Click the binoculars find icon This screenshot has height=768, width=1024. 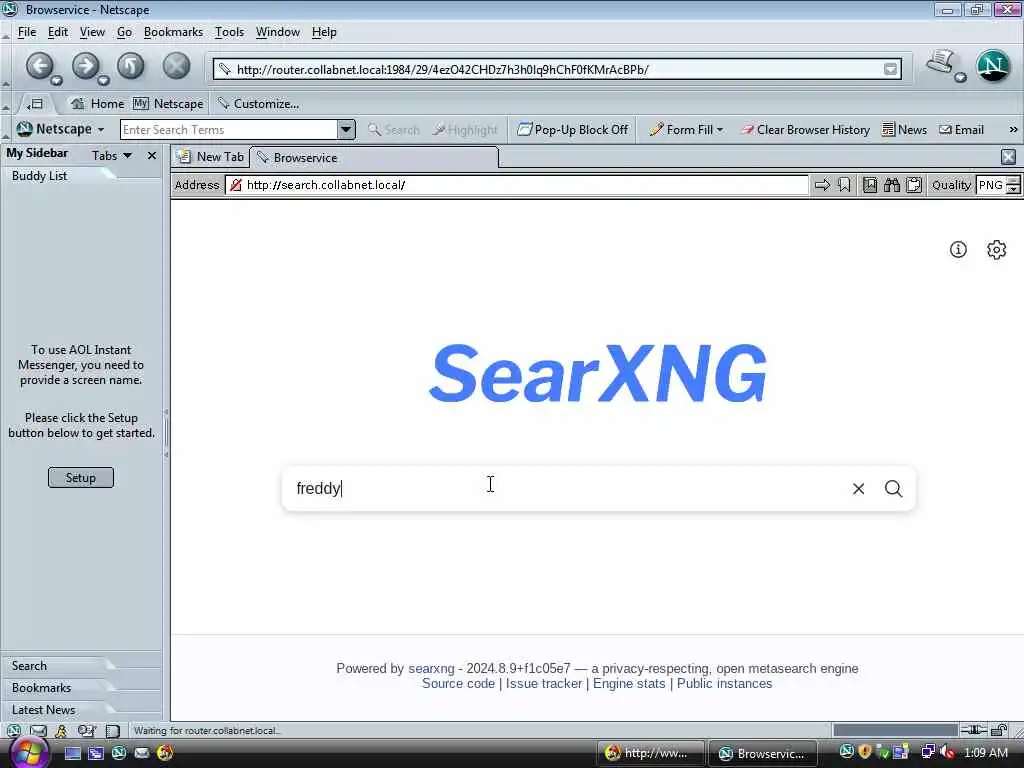click(x=892, y=185)
